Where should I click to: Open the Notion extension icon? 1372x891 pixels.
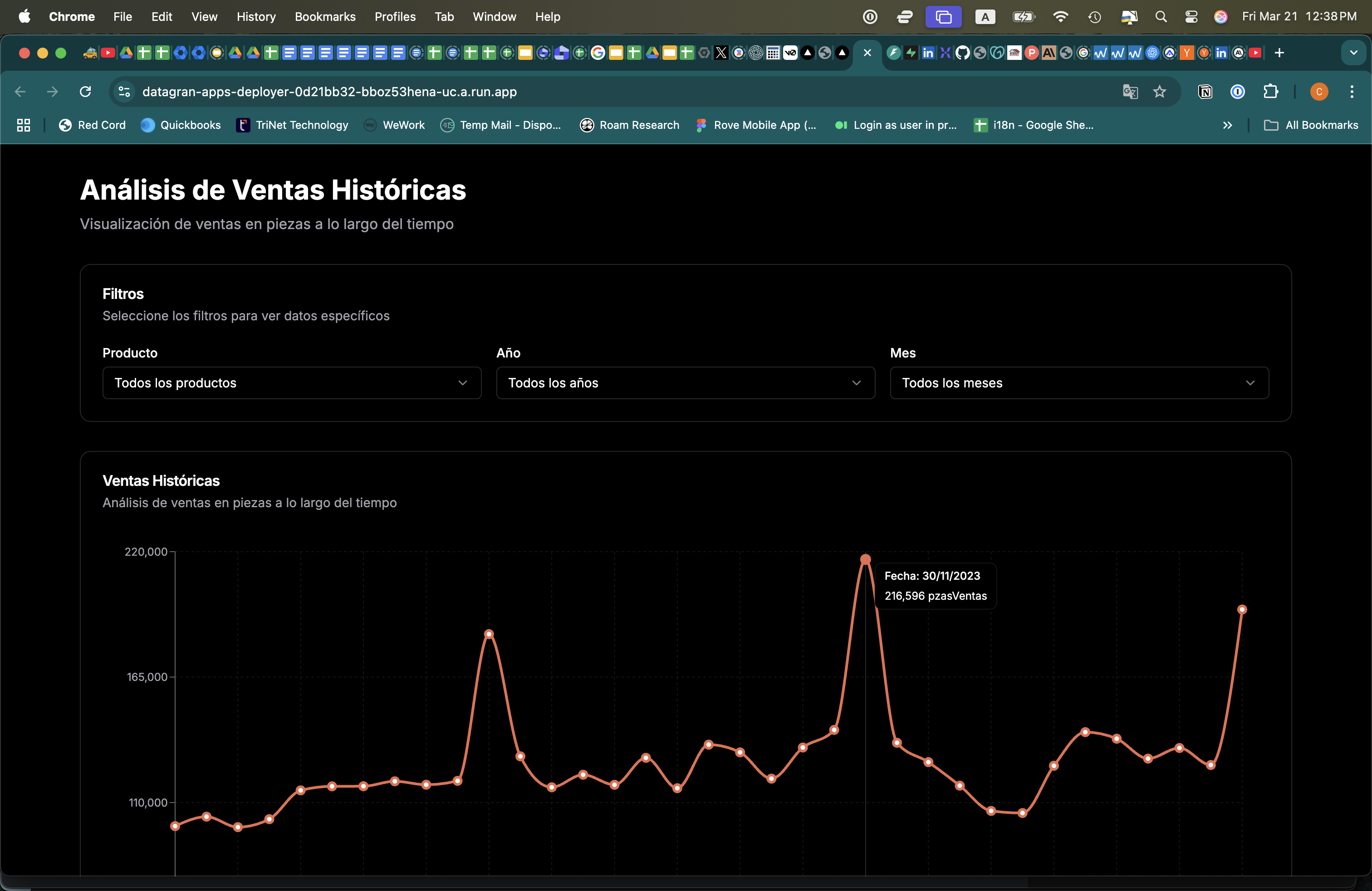pos(1205,92)
